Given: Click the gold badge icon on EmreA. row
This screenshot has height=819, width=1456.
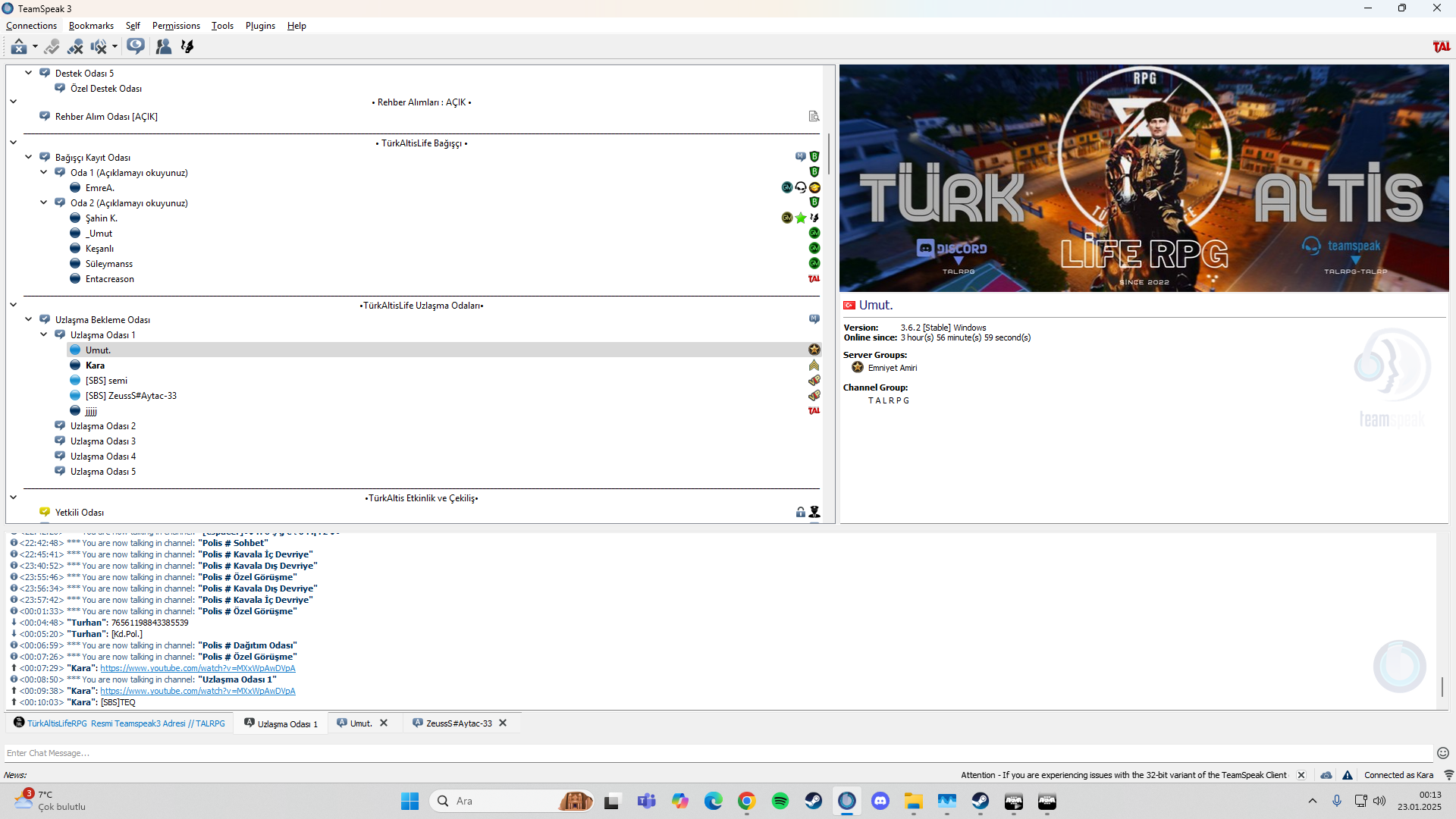Looking at the screenshot, I should tap(814, 187).
